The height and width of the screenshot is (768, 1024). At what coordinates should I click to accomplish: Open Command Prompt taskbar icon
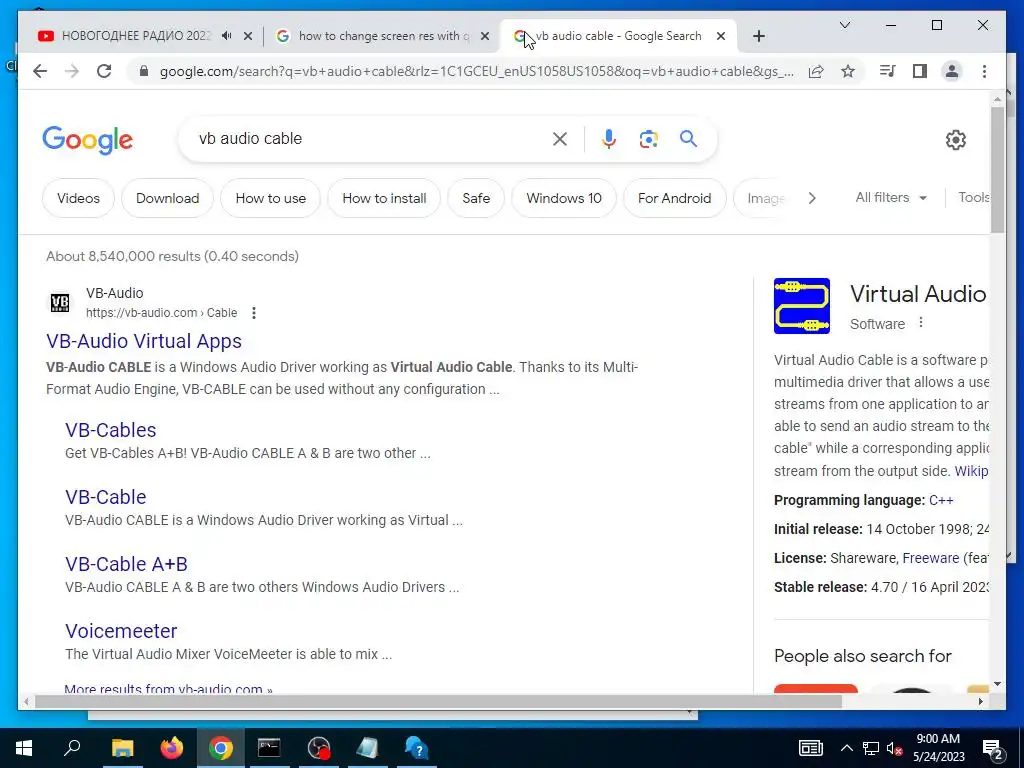click(269, 748)
